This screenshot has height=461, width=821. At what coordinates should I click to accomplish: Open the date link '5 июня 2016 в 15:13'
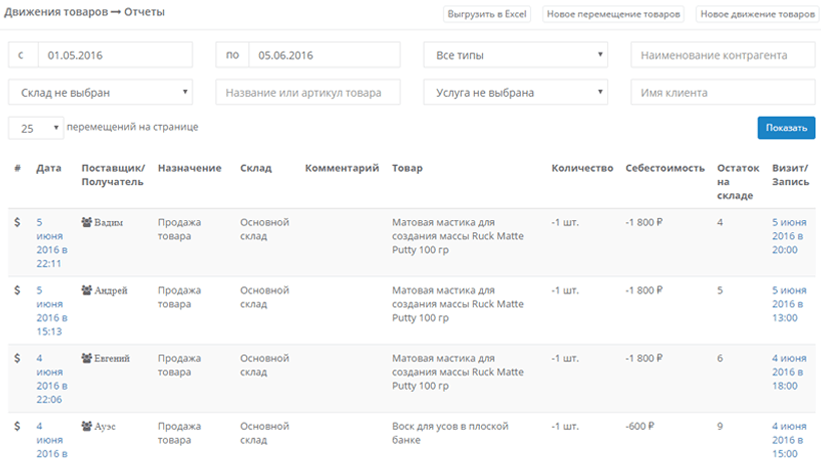pyautogui.click(x=52, y=311)
